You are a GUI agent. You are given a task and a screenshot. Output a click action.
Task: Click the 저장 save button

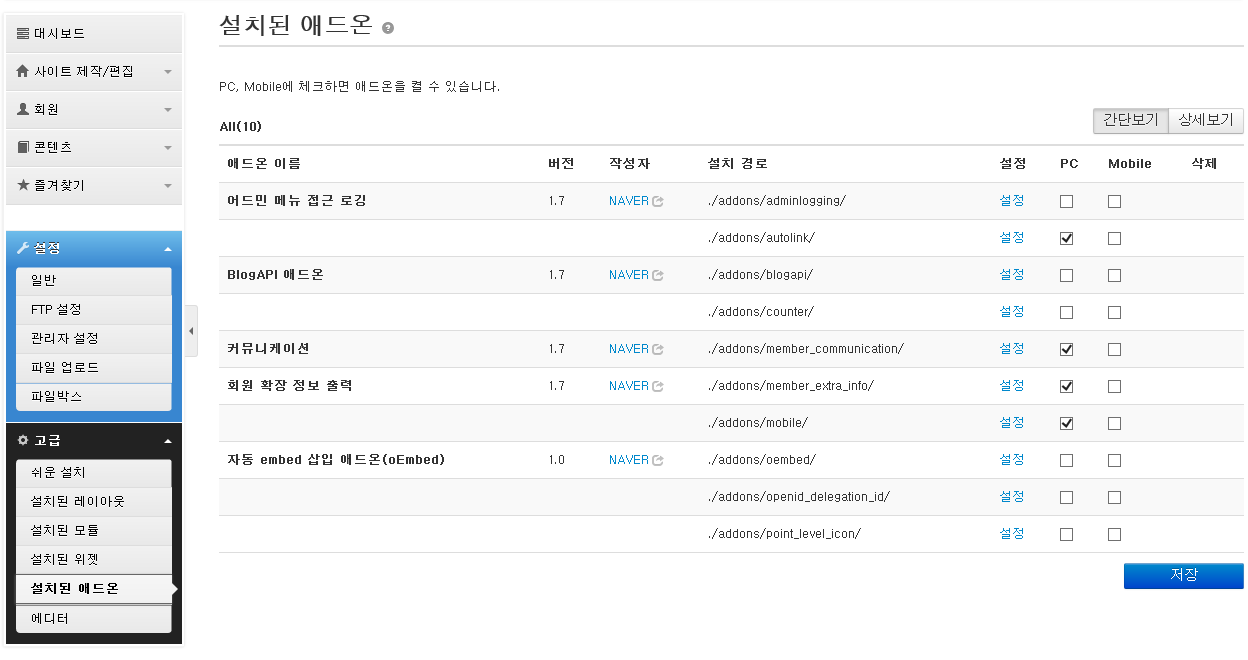tap(1183, 575)
